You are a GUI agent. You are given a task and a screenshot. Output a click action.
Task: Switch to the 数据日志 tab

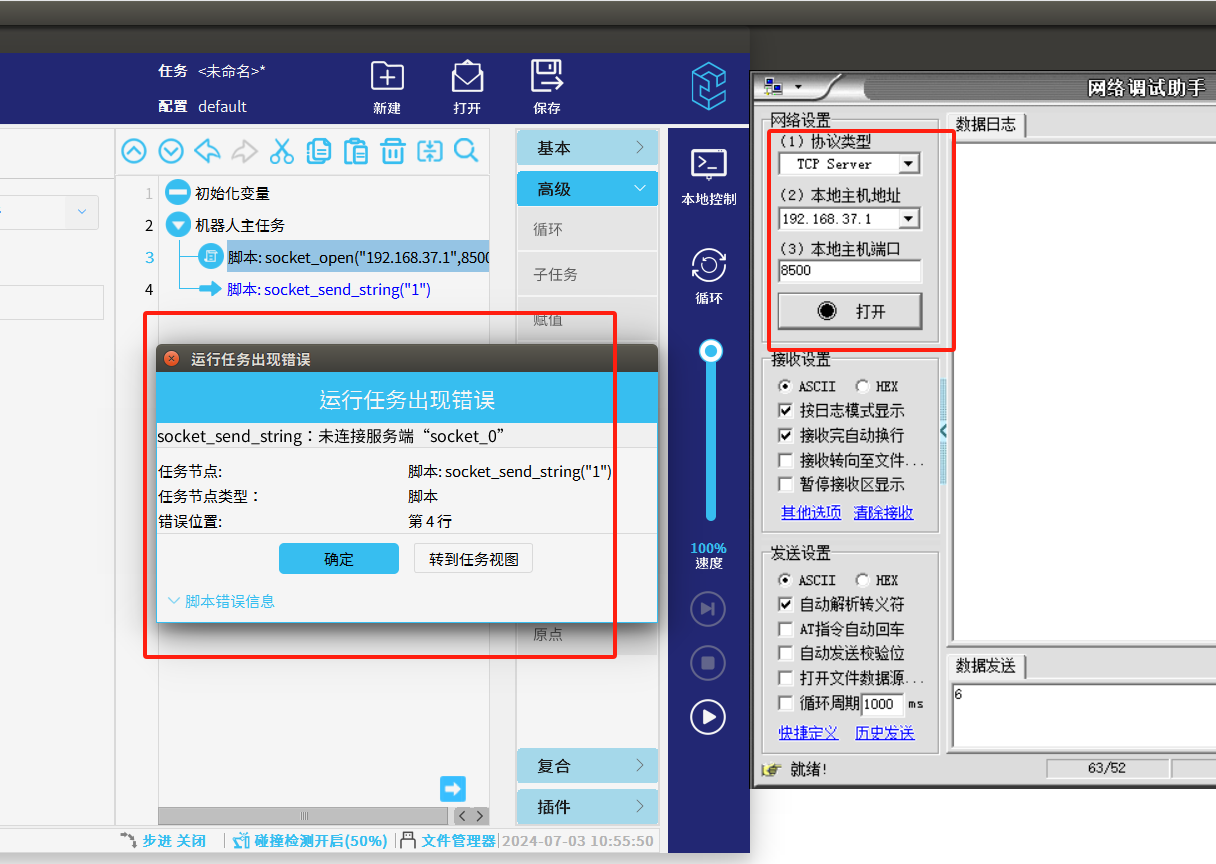985,124
